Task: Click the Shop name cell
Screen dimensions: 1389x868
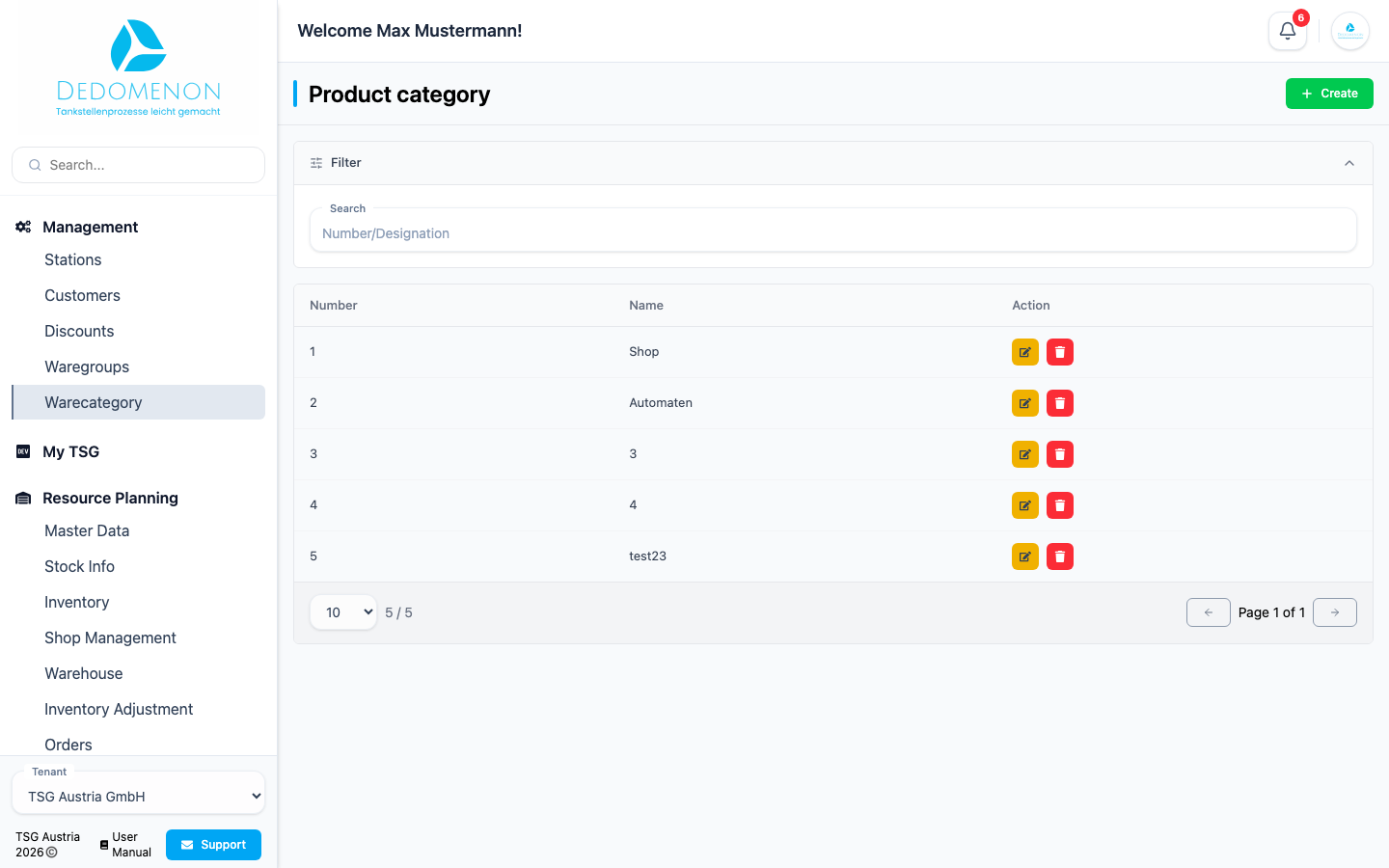Action: pyautogui.click(x=644, y=352)
